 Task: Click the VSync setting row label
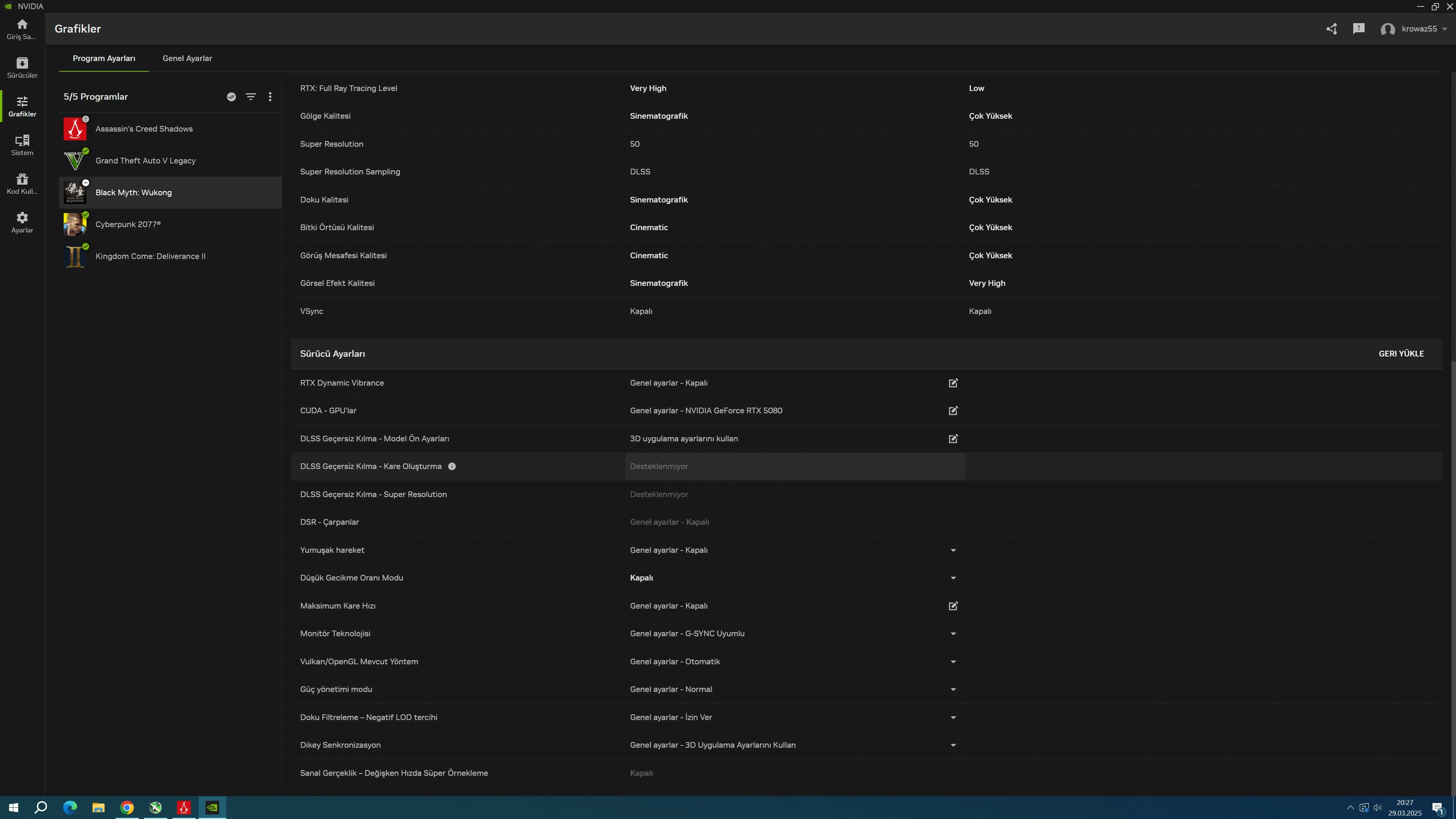[311, 311]
